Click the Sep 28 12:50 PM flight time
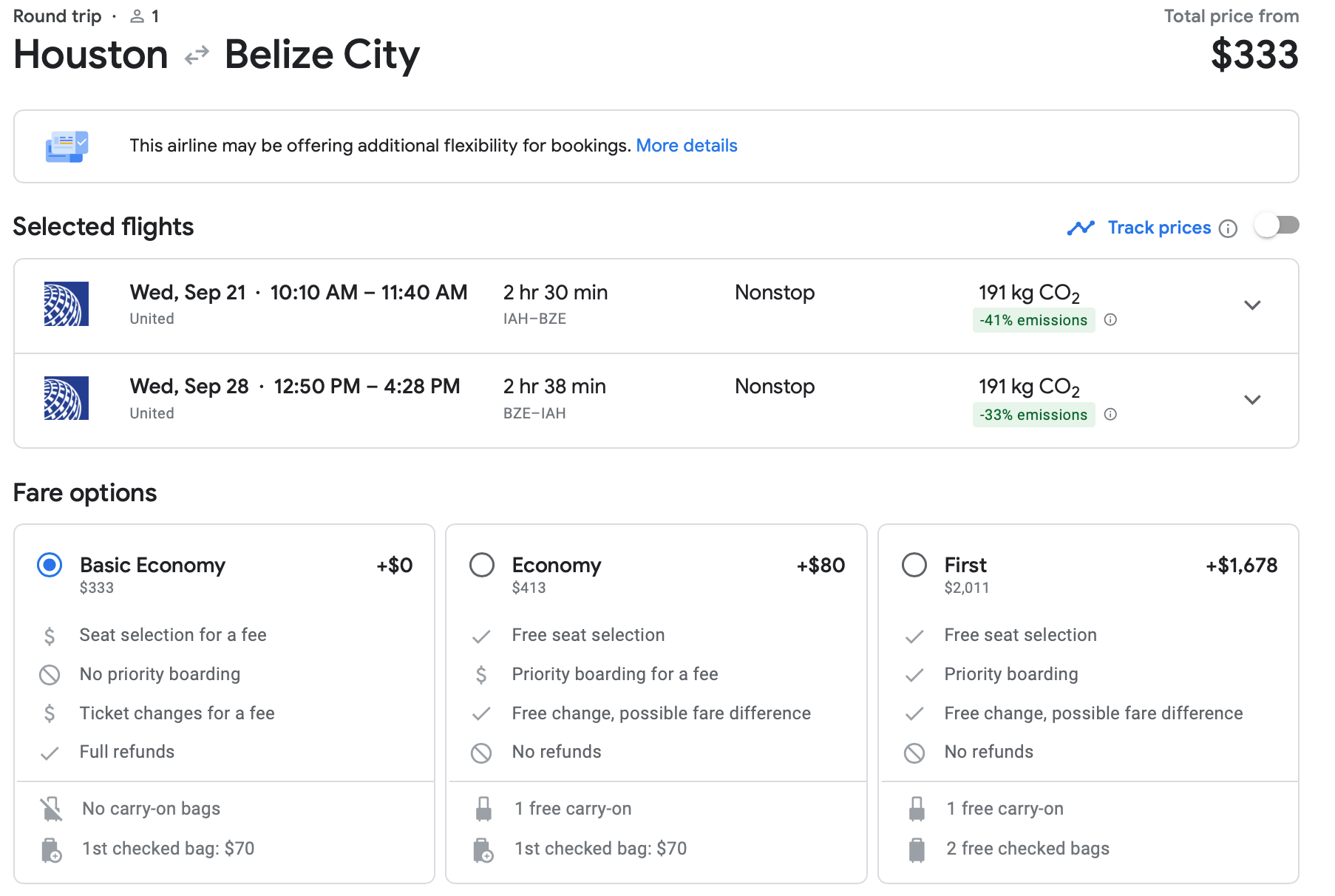This screenshot has height=896, width=1335. point(367,387)
